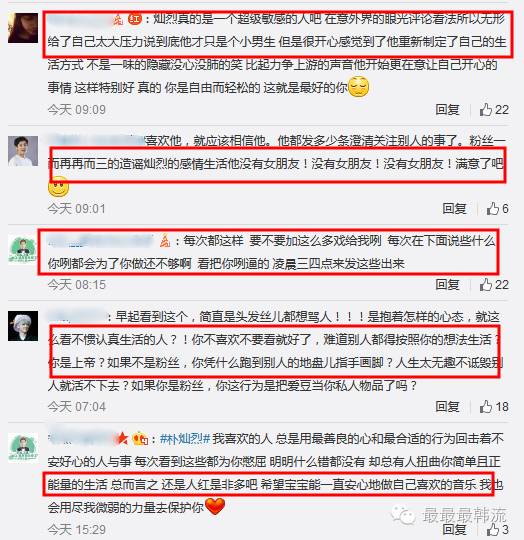This screenshot has height=540, width=524.
Task: Click the 今天 07:04 timestamp
Action: click(76, 407)
